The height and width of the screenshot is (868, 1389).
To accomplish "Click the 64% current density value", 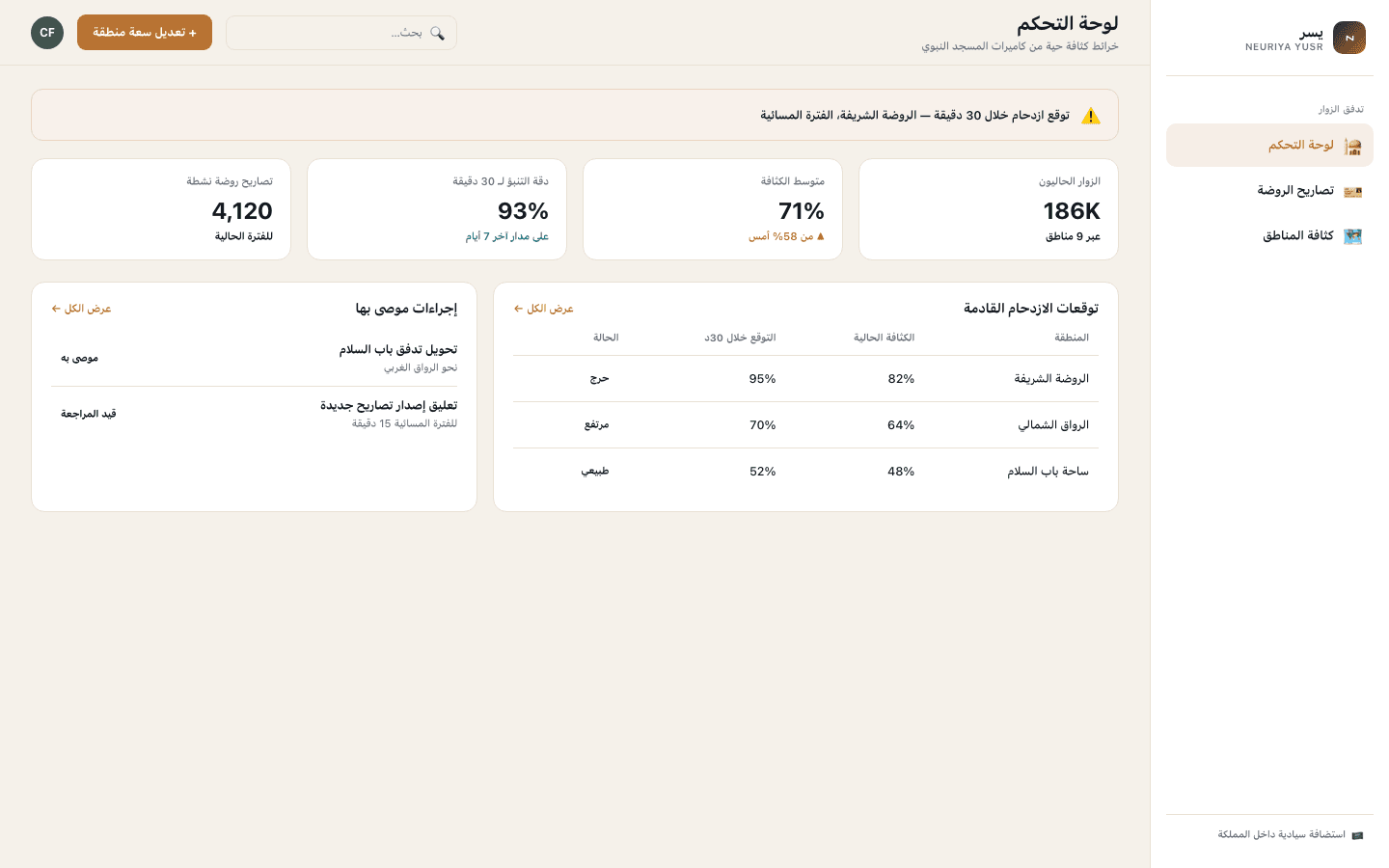I will [x=901, y=425].
